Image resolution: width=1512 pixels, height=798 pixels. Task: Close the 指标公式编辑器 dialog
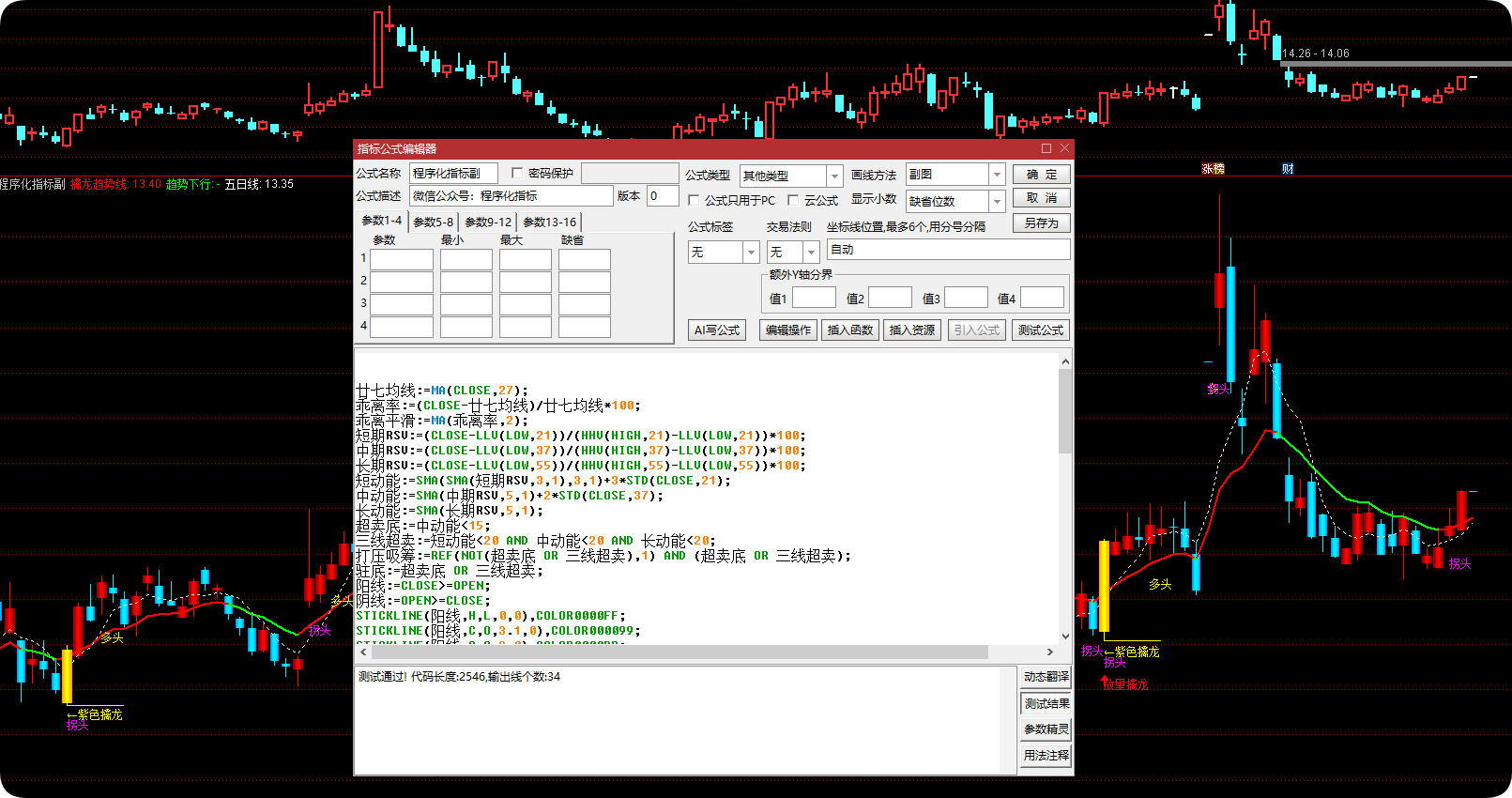click(x=1064, y=148)
